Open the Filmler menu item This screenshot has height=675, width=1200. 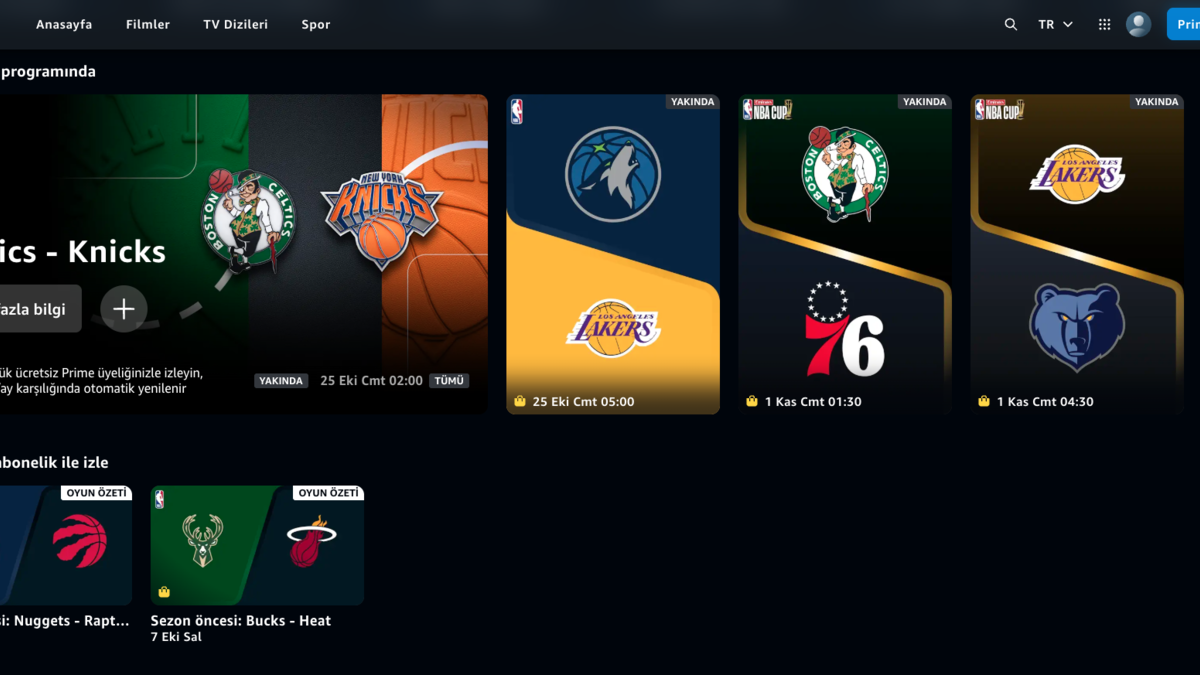148,24
